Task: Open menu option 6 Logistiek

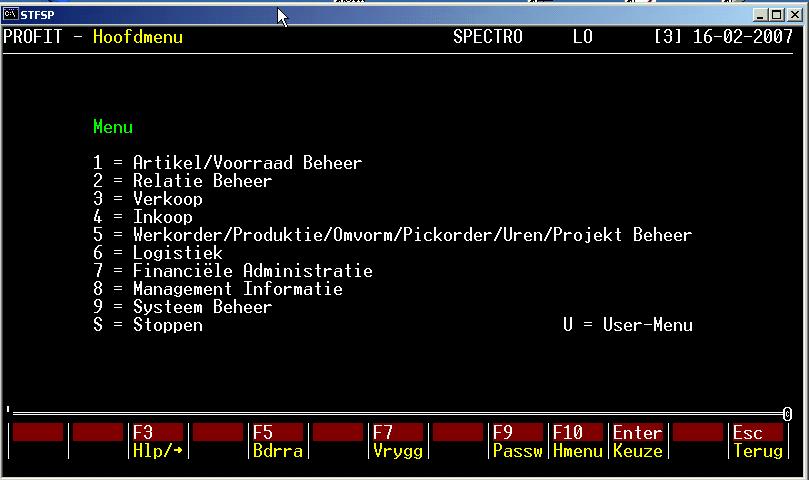Action: 157,253
